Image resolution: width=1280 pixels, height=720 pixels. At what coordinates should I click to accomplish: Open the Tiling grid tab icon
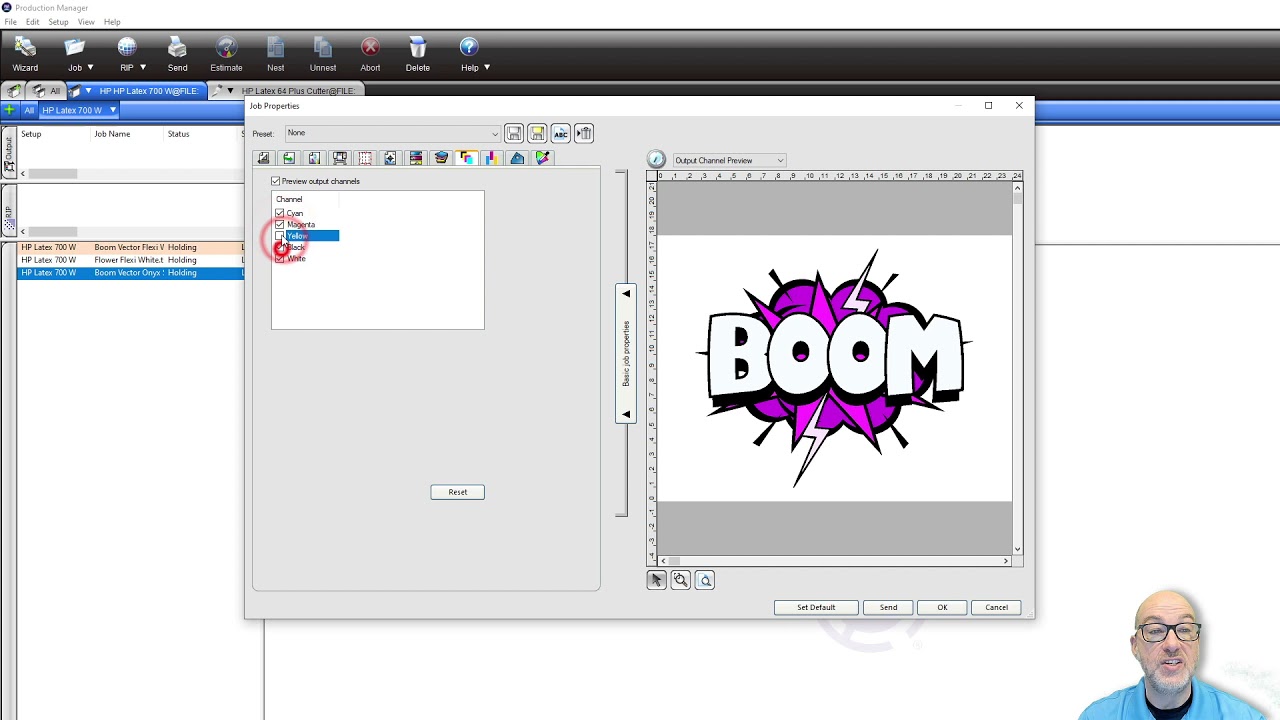coord(365,158)
